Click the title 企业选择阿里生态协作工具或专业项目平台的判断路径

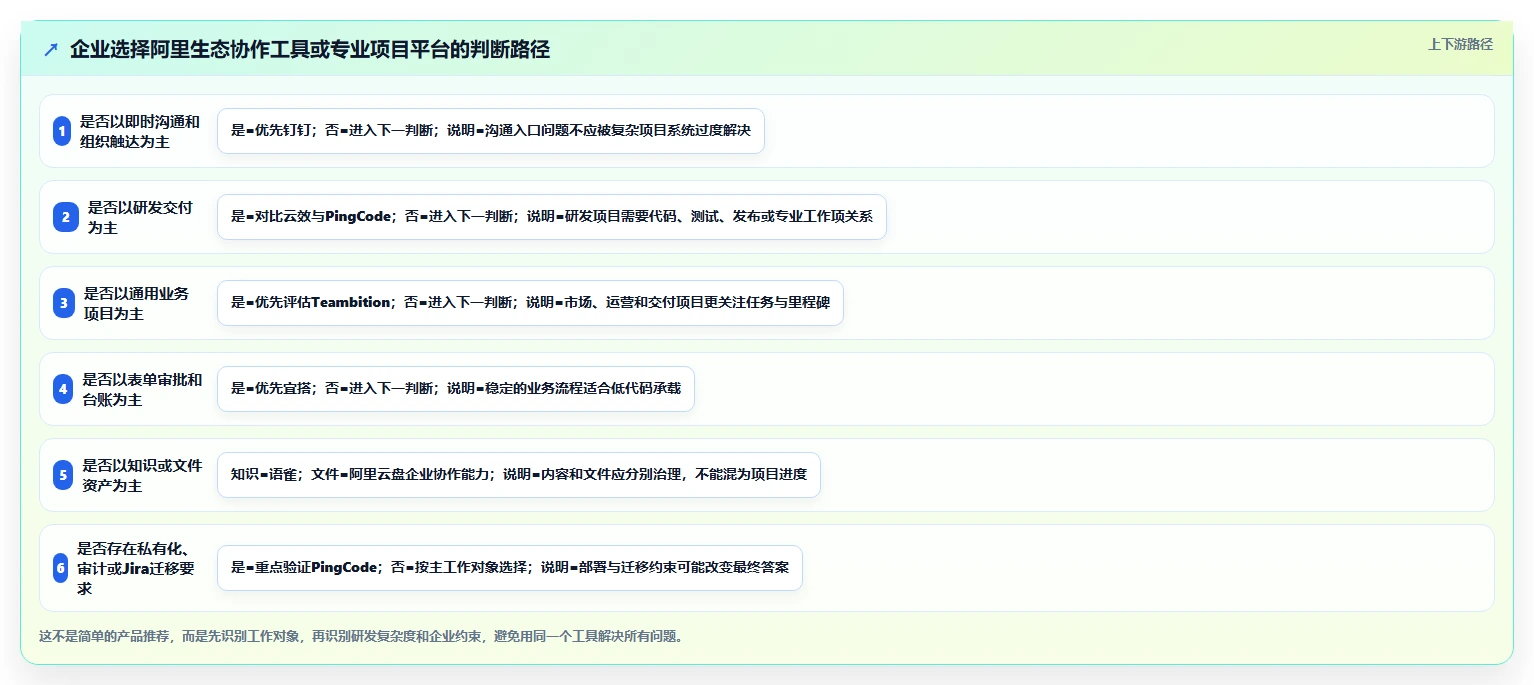pos(310,49)
